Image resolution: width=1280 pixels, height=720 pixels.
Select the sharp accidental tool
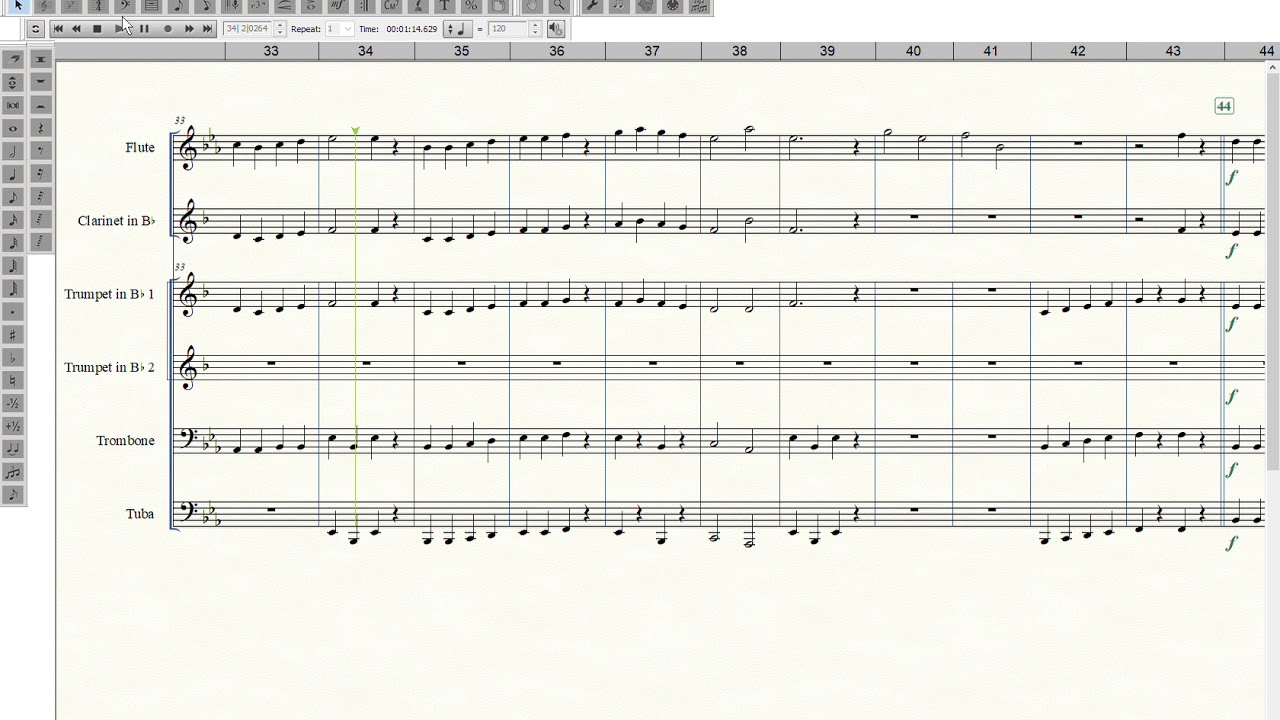tap(13, 335)
